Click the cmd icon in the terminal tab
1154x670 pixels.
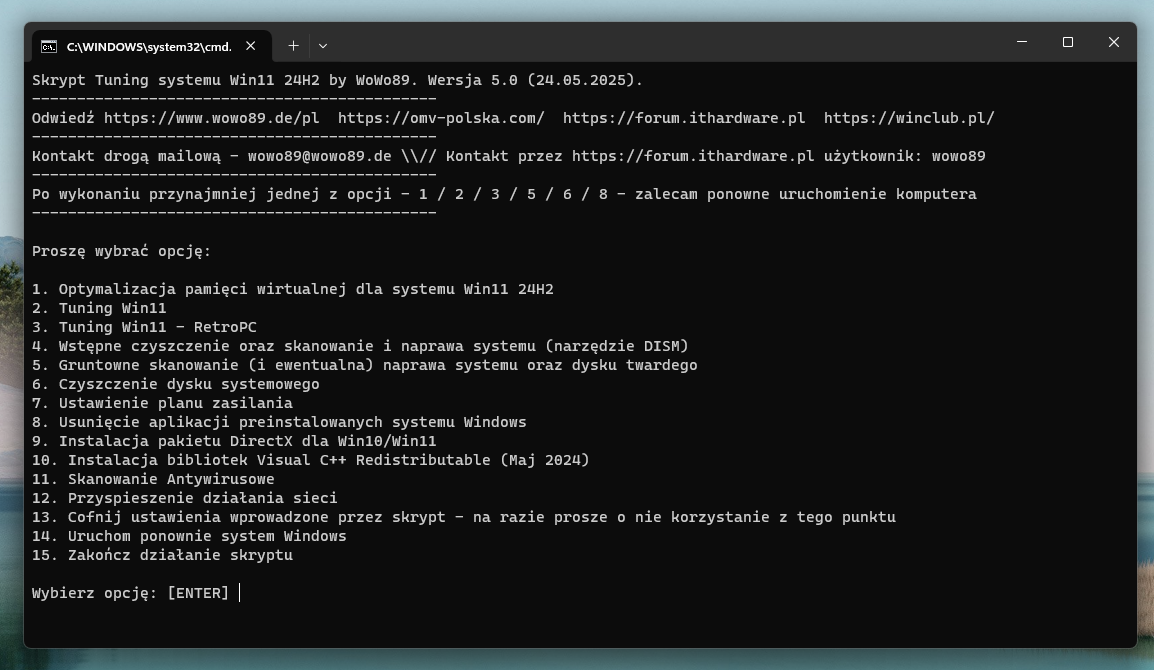49,46
